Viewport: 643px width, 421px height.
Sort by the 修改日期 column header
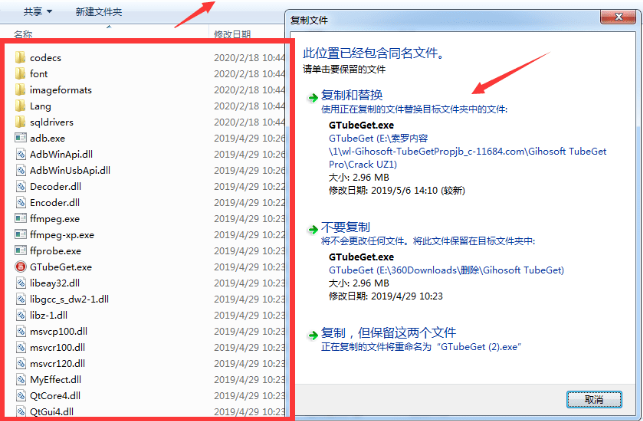coord(232,34)
